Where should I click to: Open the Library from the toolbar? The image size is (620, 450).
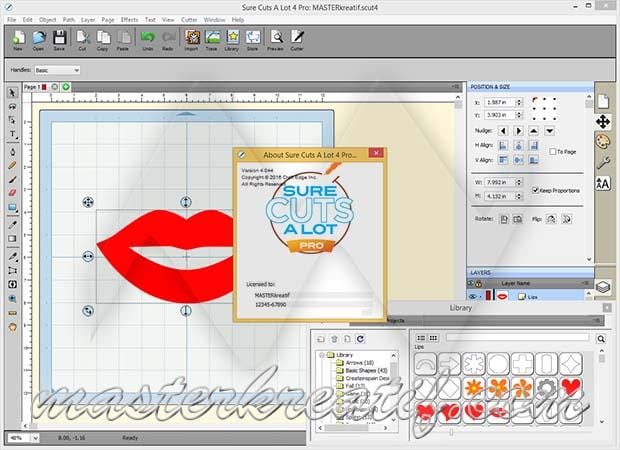[x=232, y=40]
